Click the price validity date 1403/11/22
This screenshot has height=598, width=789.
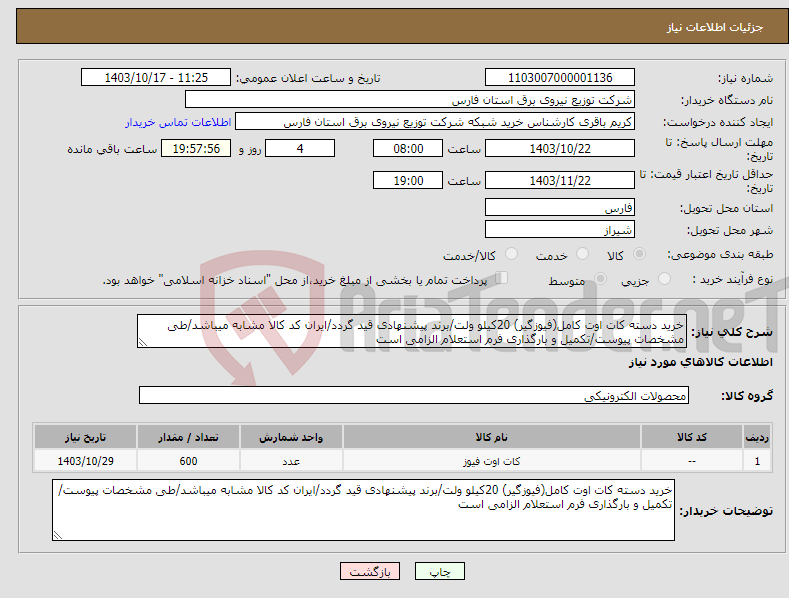560,180
